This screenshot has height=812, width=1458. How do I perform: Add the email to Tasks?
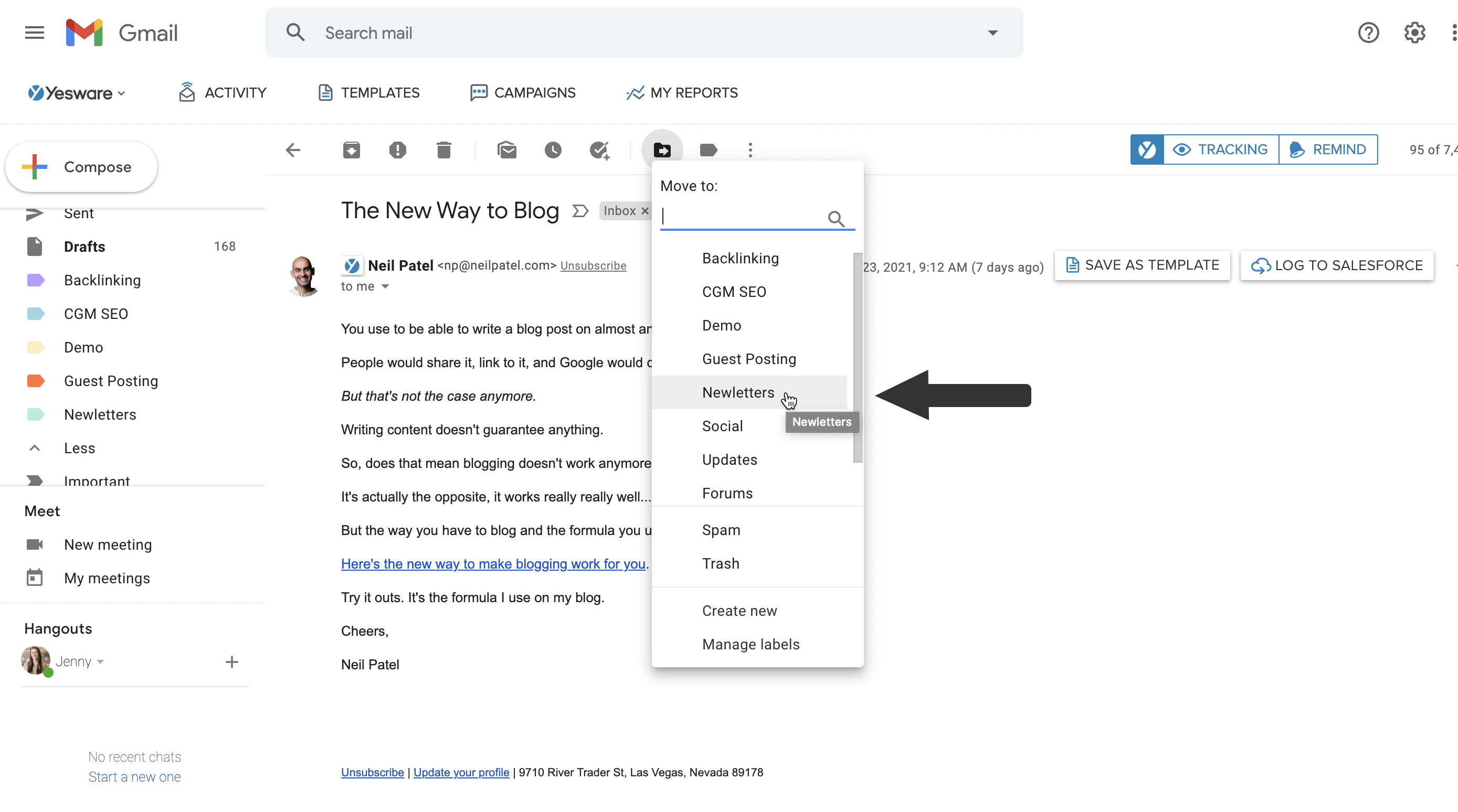[x=599, y=149]
